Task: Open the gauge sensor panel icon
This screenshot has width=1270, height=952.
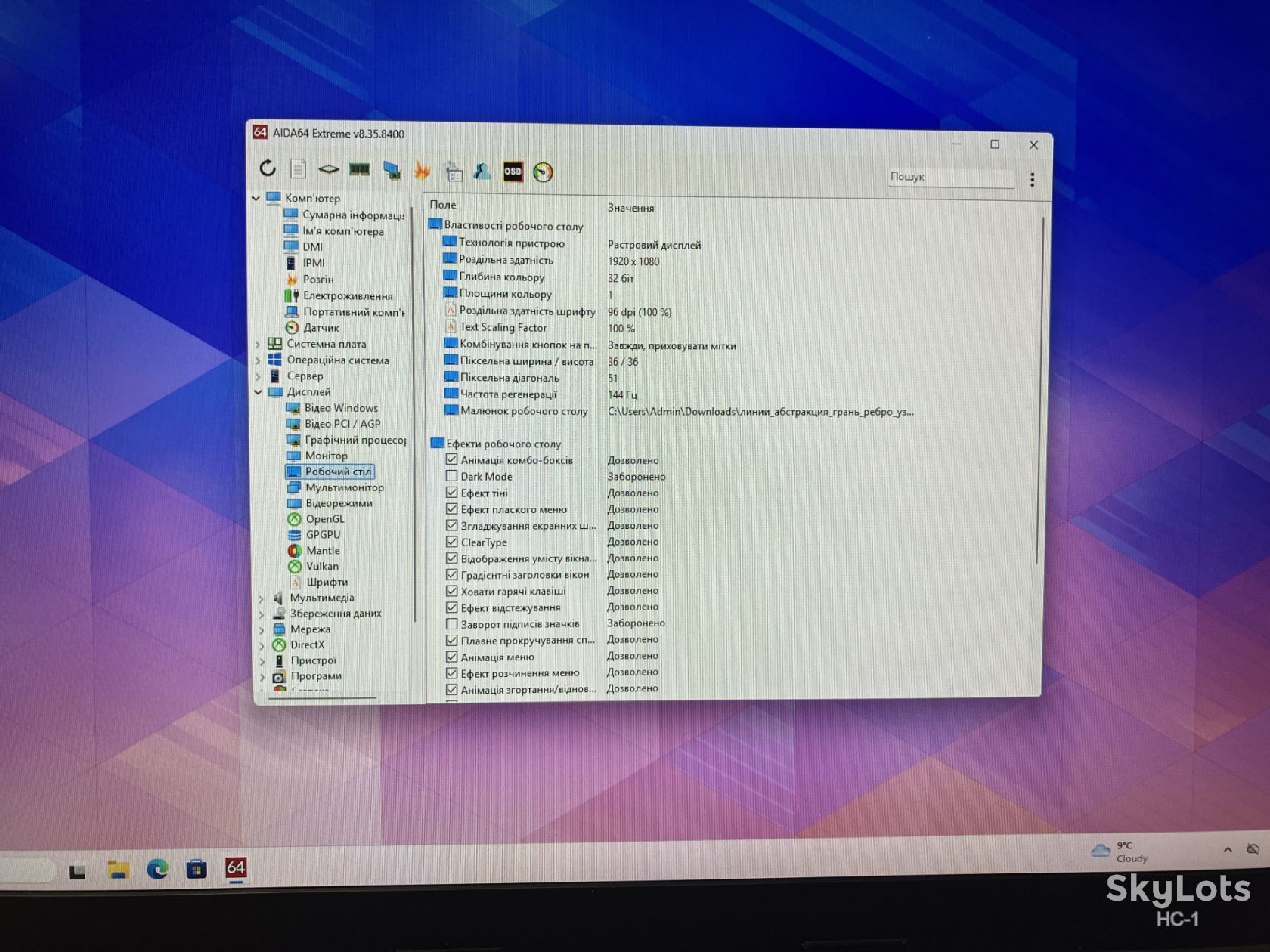Action: [543, 173]
